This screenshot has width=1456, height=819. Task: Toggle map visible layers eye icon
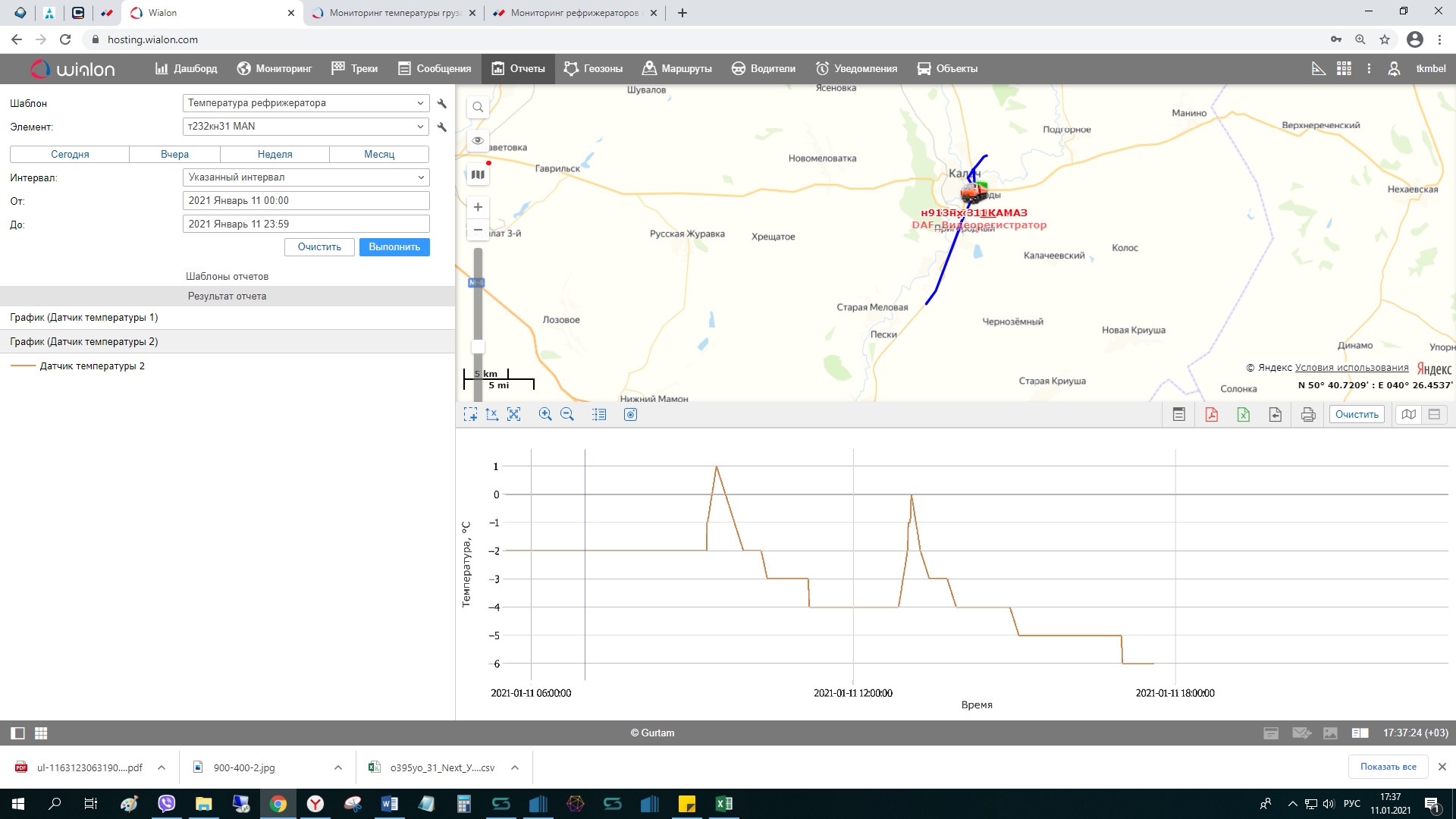tap(478, 140)
